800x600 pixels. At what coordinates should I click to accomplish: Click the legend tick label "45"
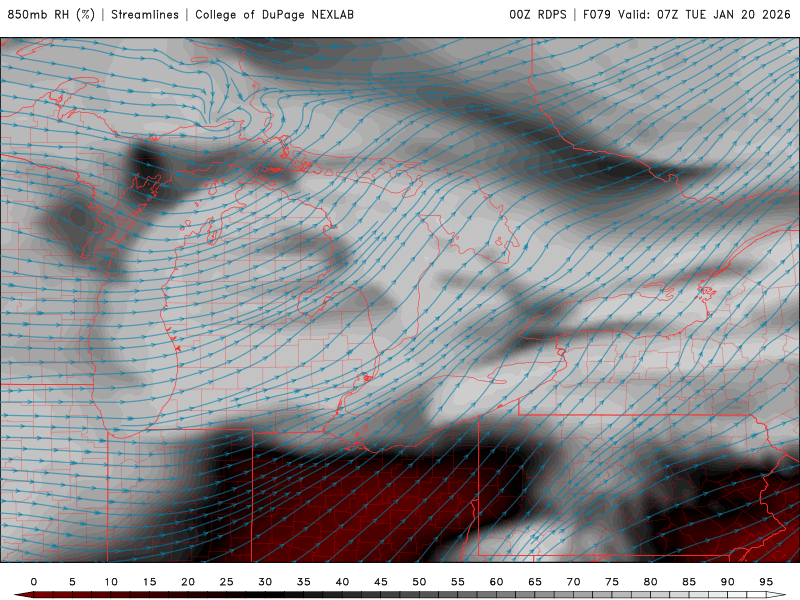point(381,582)
